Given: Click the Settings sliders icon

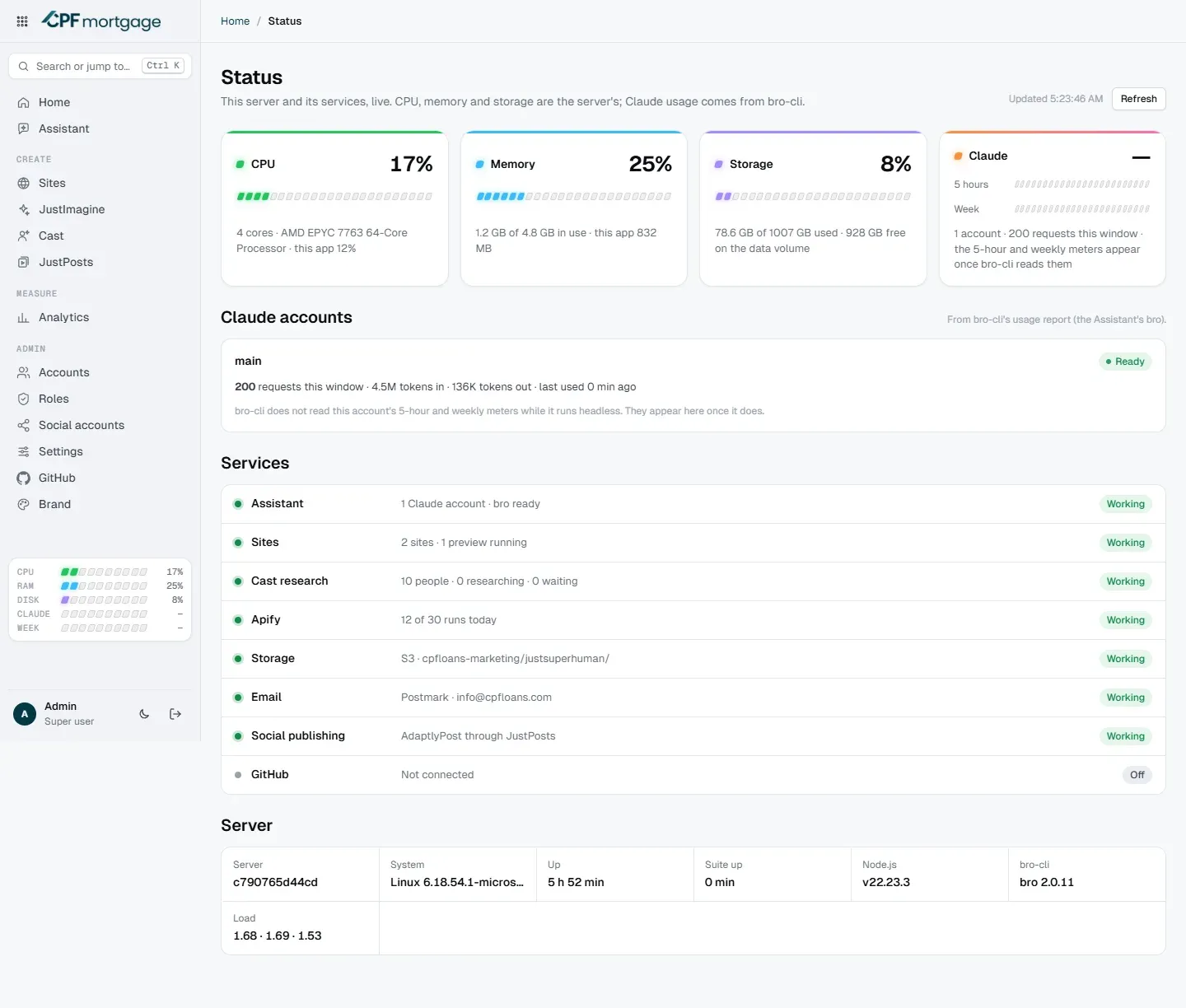Looking at the screenshot, I should (24, 451).
